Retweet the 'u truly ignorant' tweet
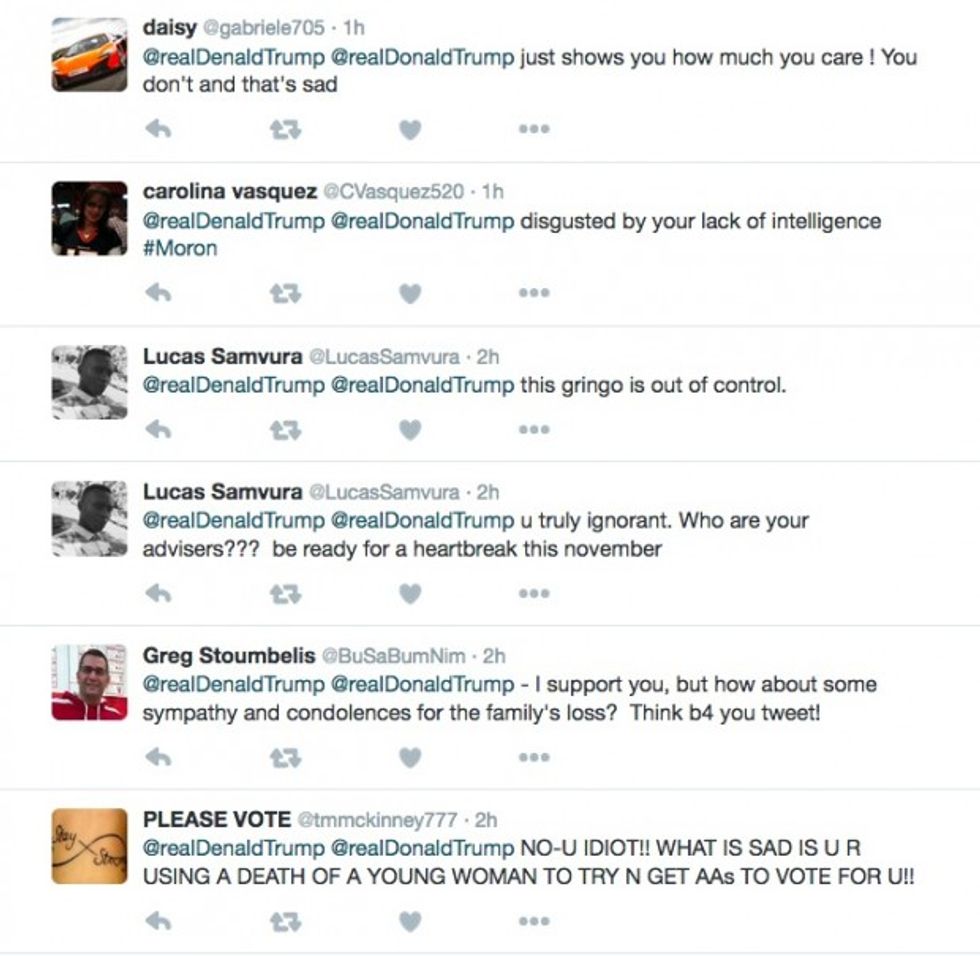 point(285,593)
